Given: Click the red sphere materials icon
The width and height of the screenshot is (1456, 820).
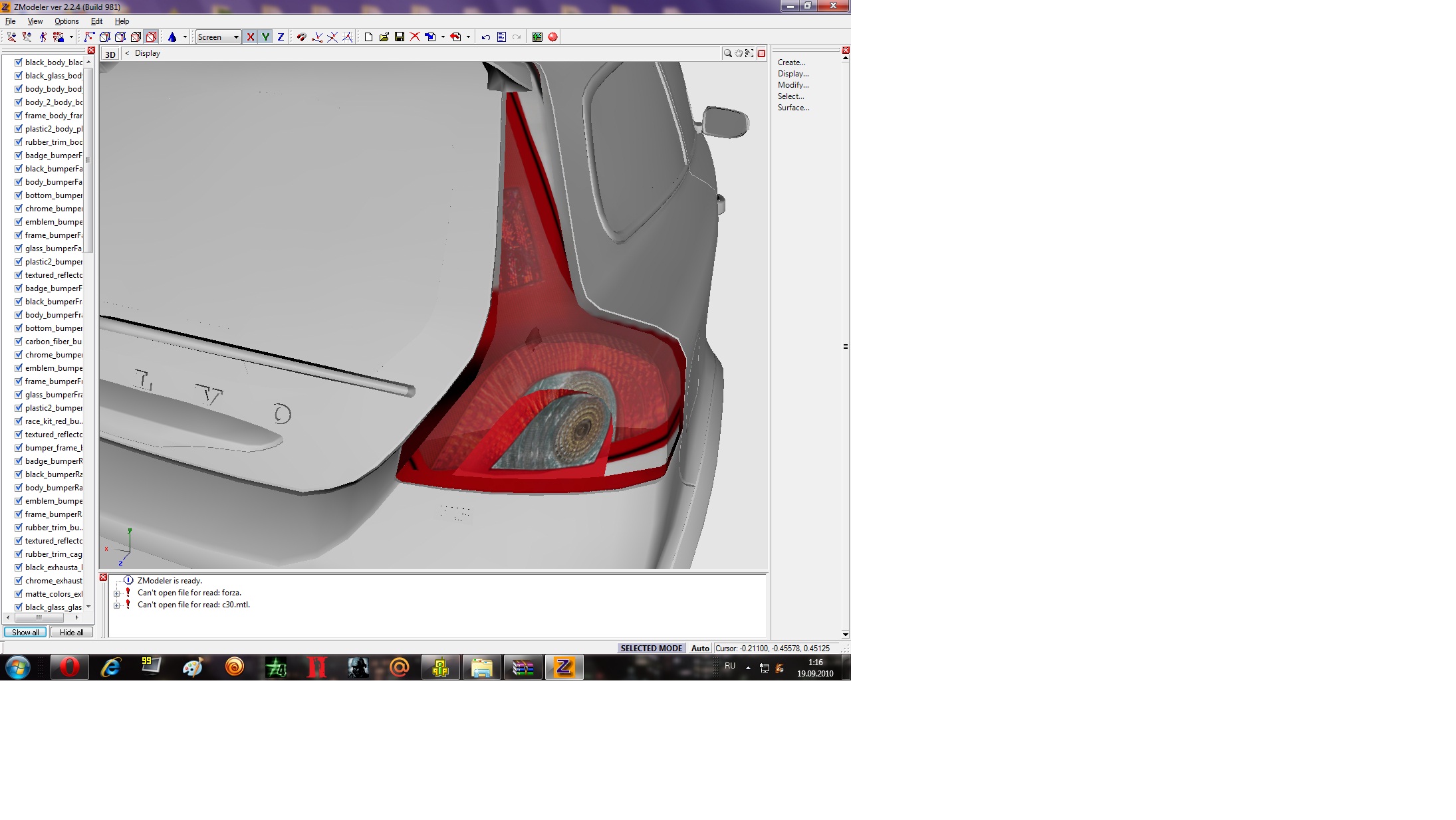Looking at the screenshot, I should coord(552,37).
